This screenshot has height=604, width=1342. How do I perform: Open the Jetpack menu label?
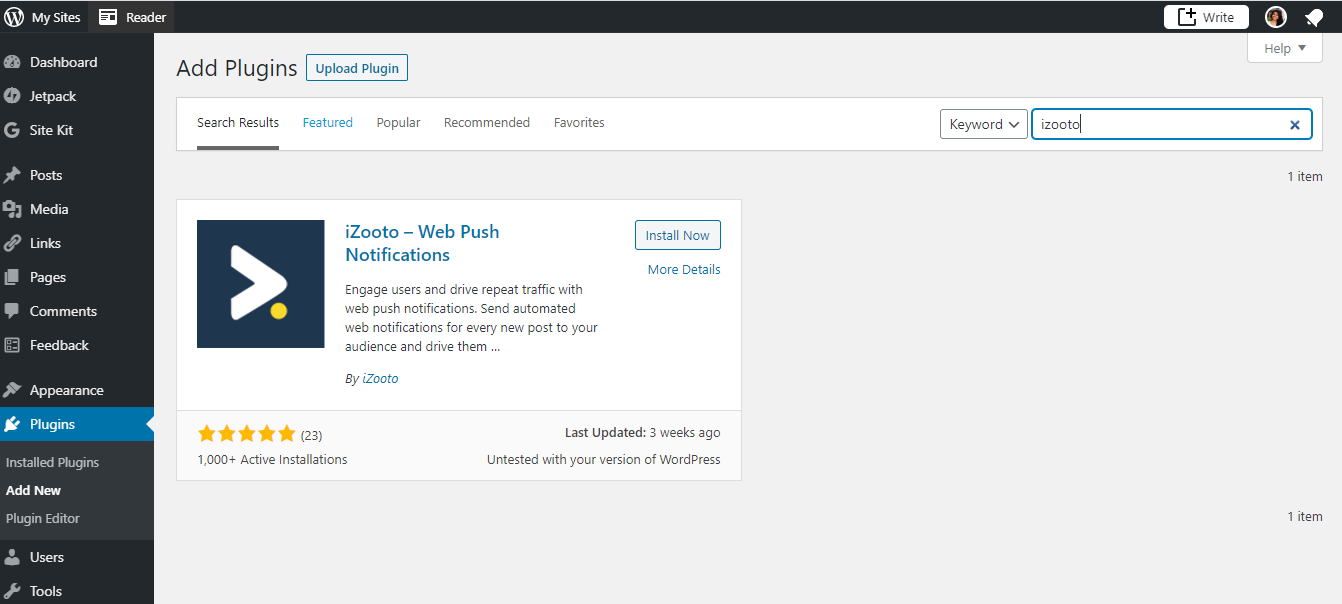[x=53, y=96]
